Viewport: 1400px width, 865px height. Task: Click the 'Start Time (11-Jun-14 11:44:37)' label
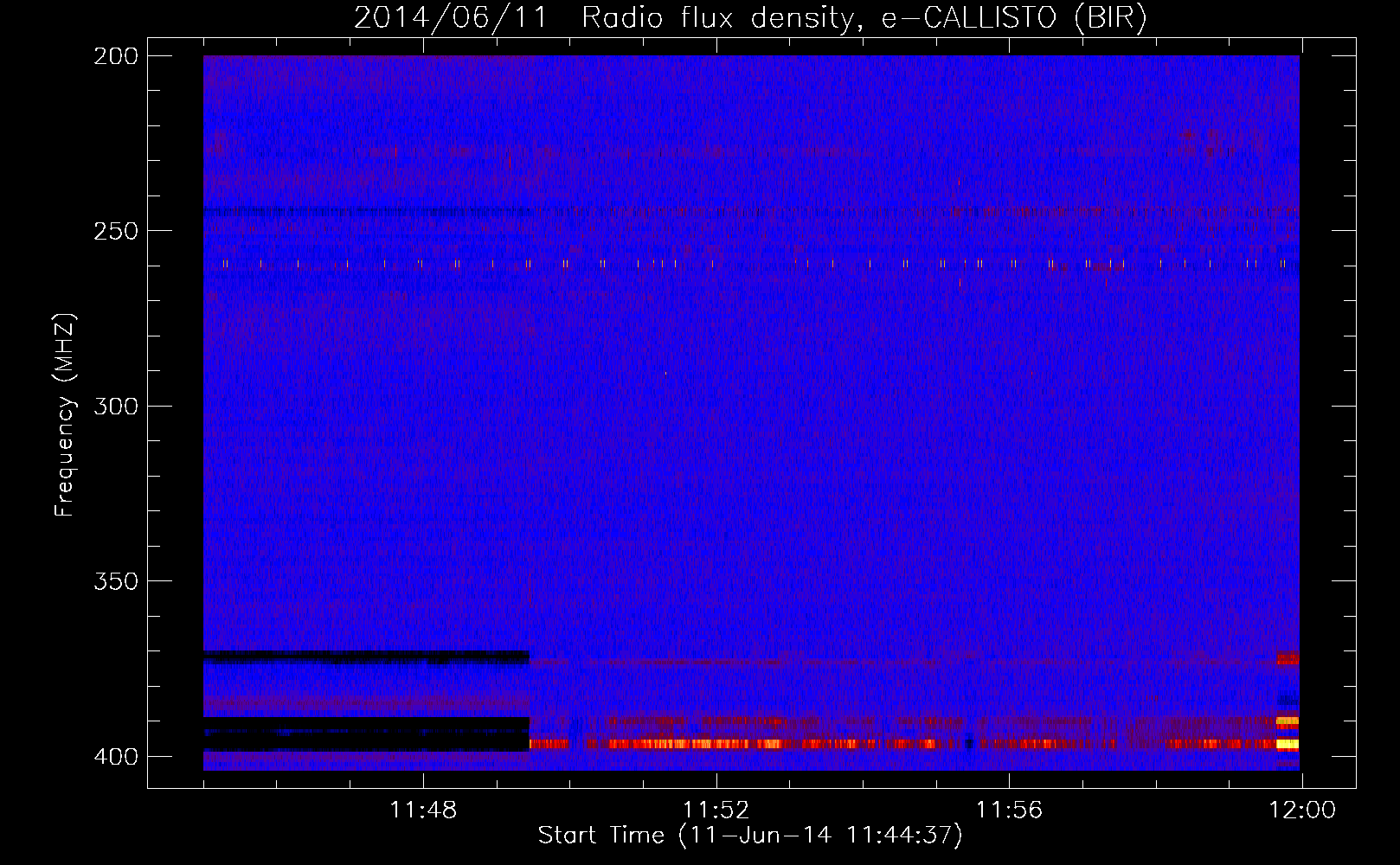click(x=750, y=836)
